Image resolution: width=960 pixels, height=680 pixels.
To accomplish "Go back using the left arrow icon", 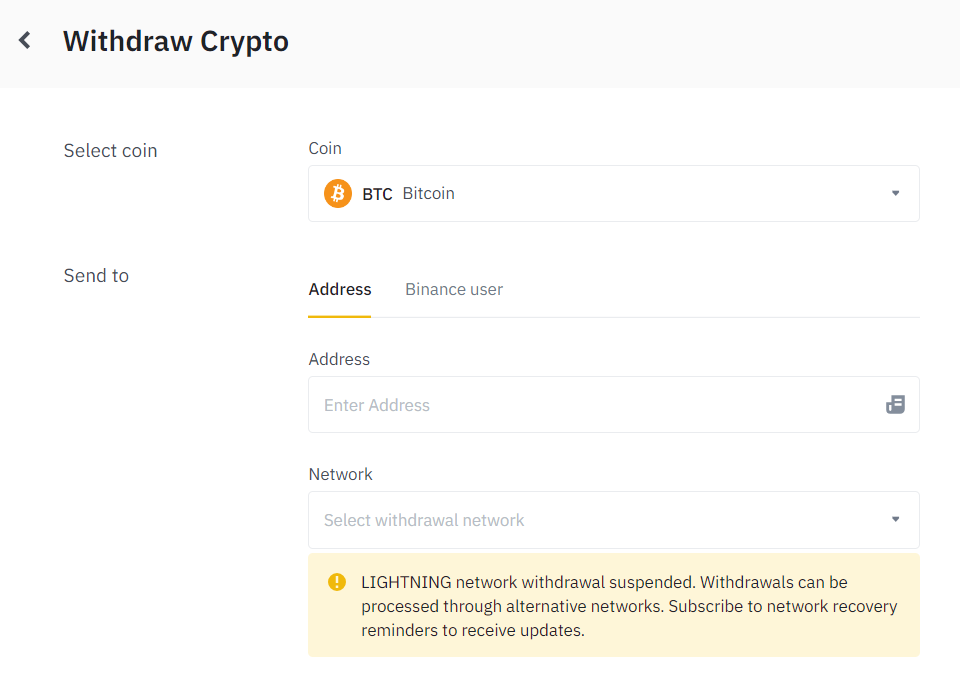I will point(24,40).
